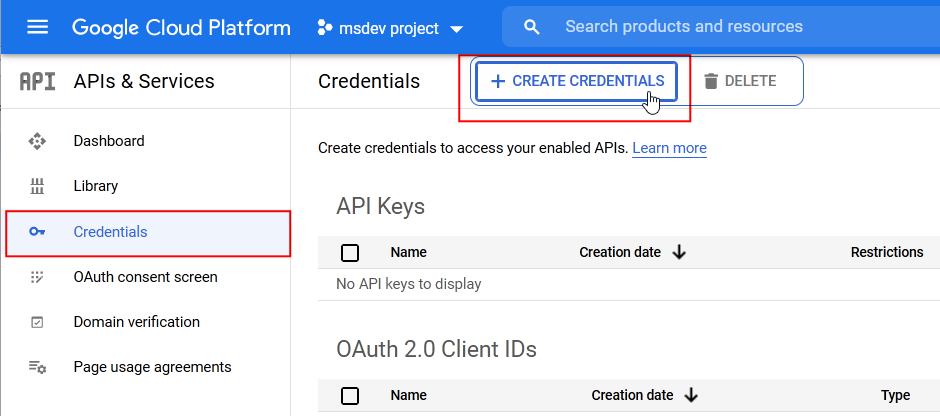Open the OAuth consent screen page
The height and width of the screenshot is (416, 940).
145,277
